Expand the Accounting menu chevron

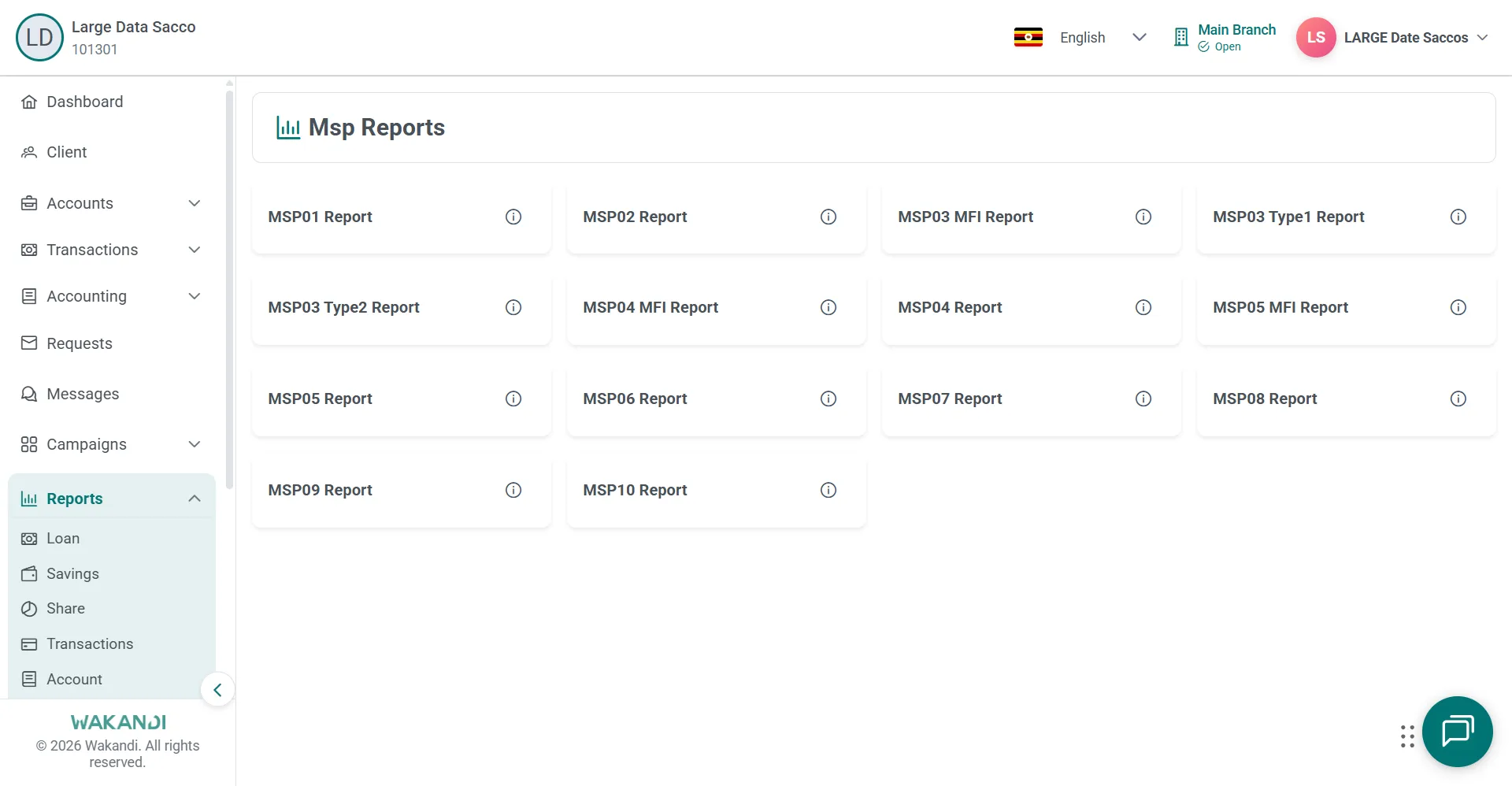pyautogui.click(x=195, y=296)
